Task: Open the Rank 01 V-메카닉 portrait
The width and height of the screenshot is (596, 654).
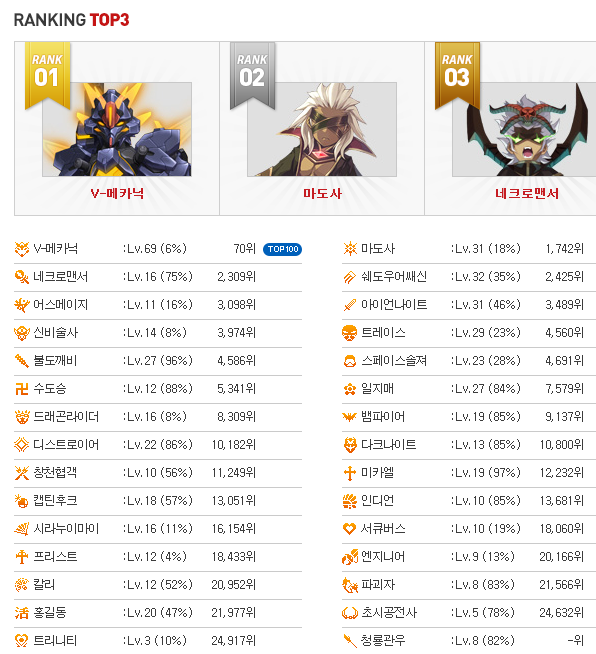Action: [117, 129]
